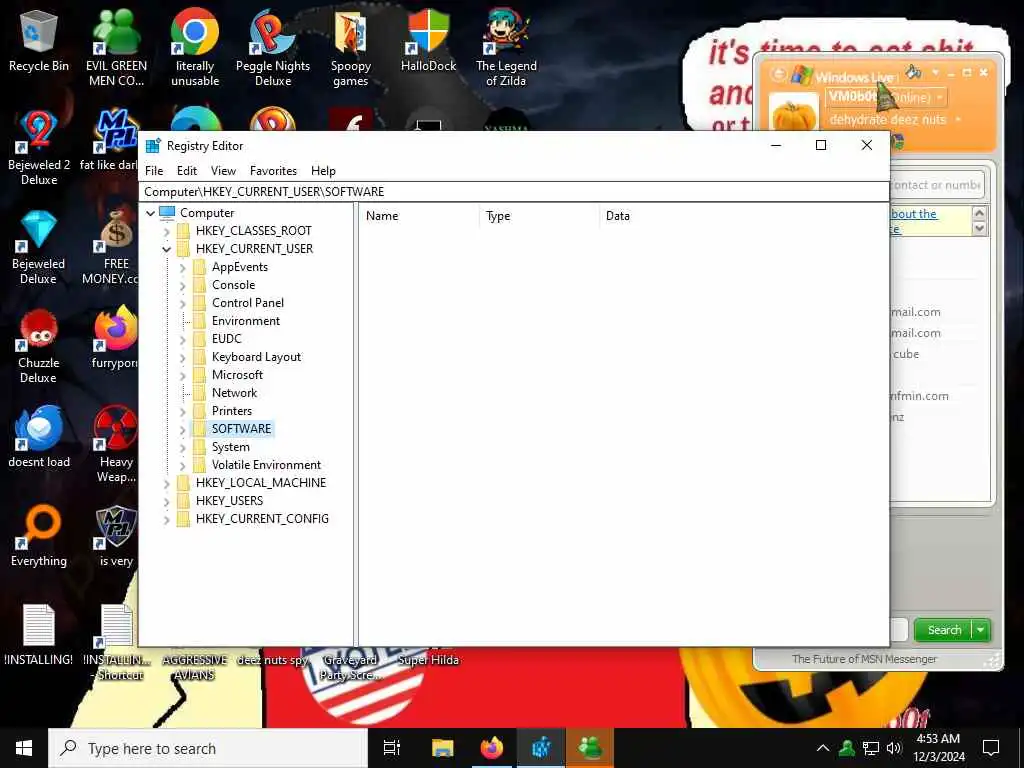Select the Printers key
This screenshot has width=1024, height=768.
click(232, 411)
